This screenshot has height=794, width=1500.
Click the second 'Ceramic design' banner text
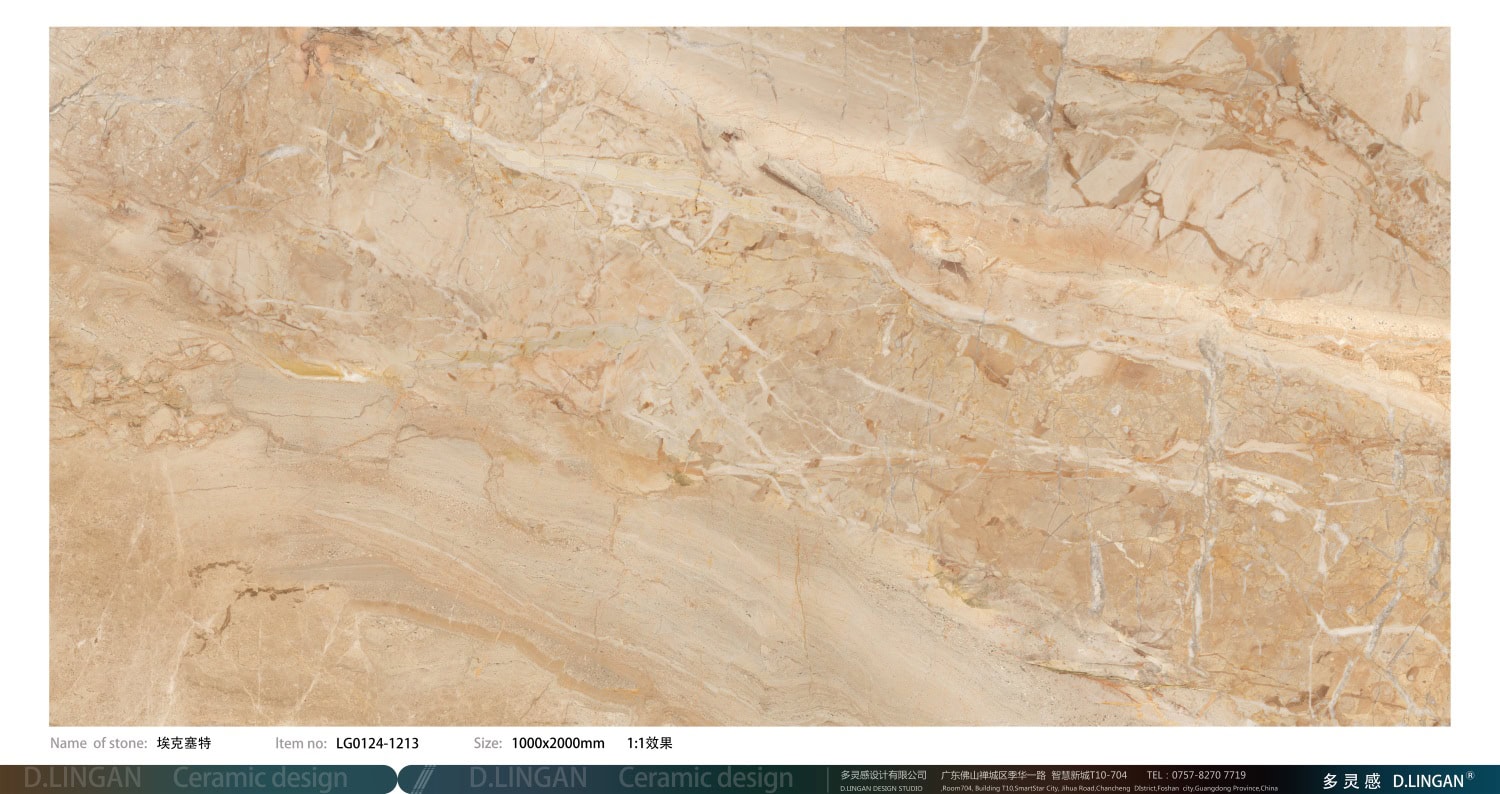[705, 778]
